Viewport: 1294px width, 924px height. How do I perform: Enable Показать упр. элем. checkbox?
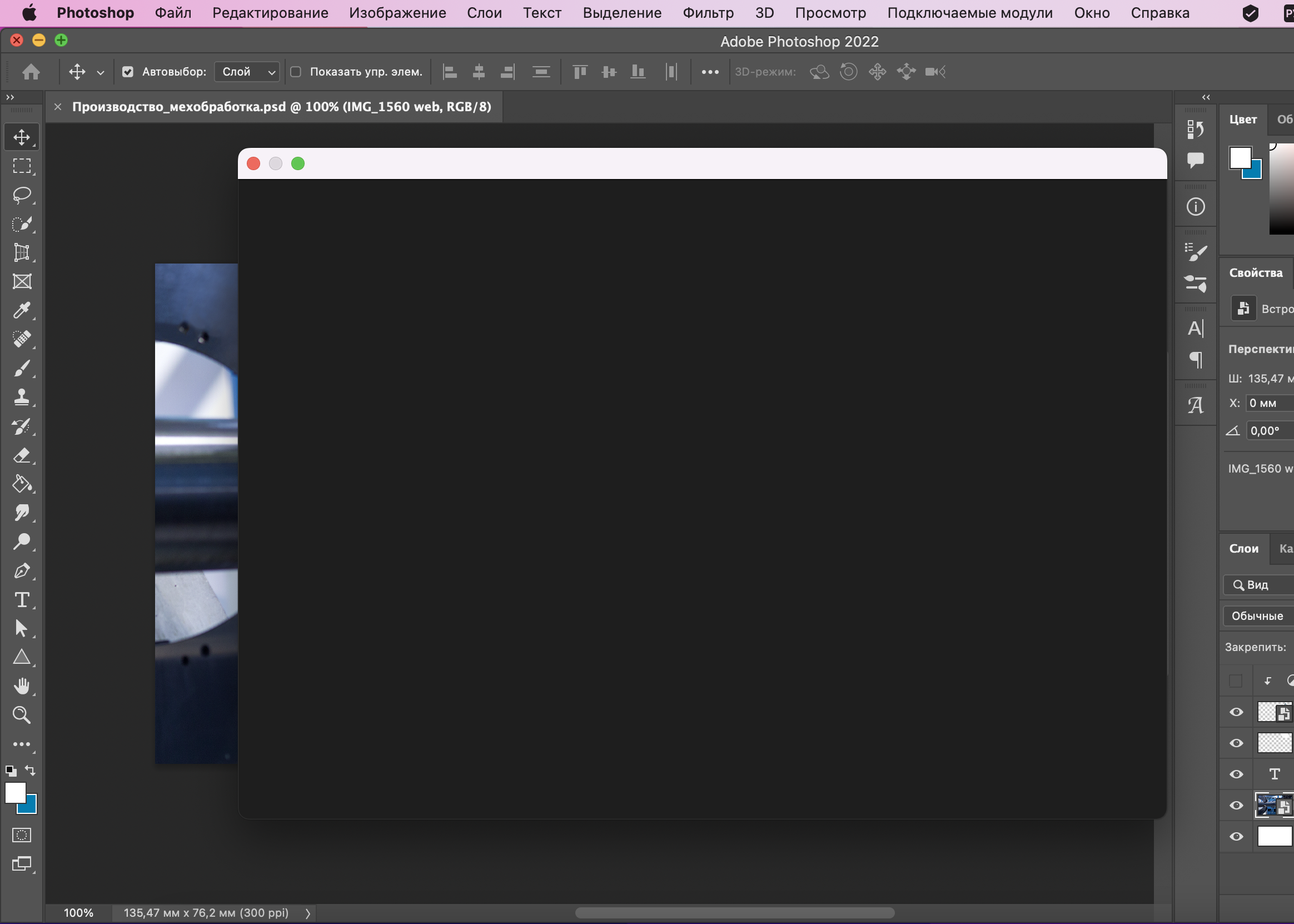point(296,72)
